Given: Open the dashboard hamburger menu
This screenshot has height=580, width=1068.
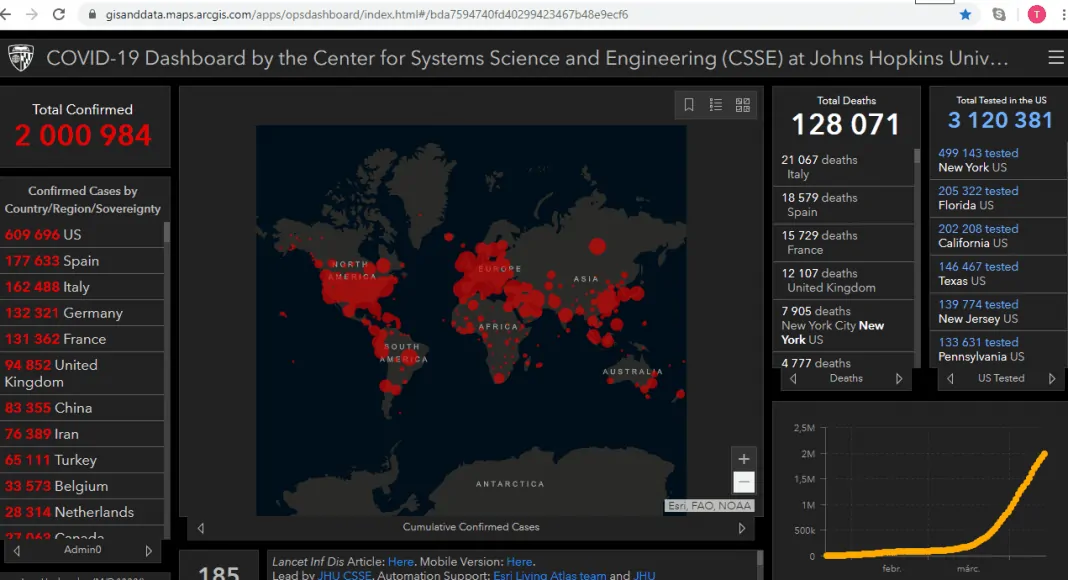Looking at the screenshot, I should pos(1056,58).
